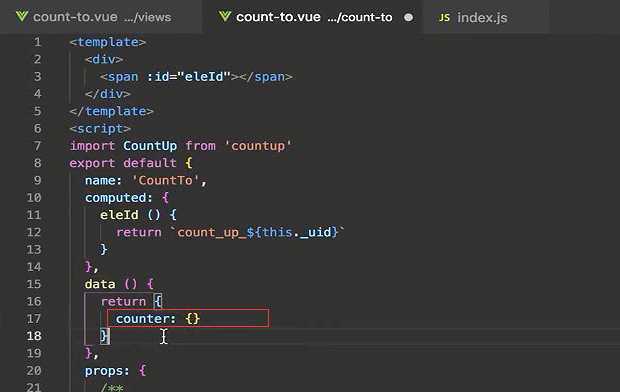Click line number 18 in the gutter
This screenshot has width=620, height=392.
coord(34,336)
